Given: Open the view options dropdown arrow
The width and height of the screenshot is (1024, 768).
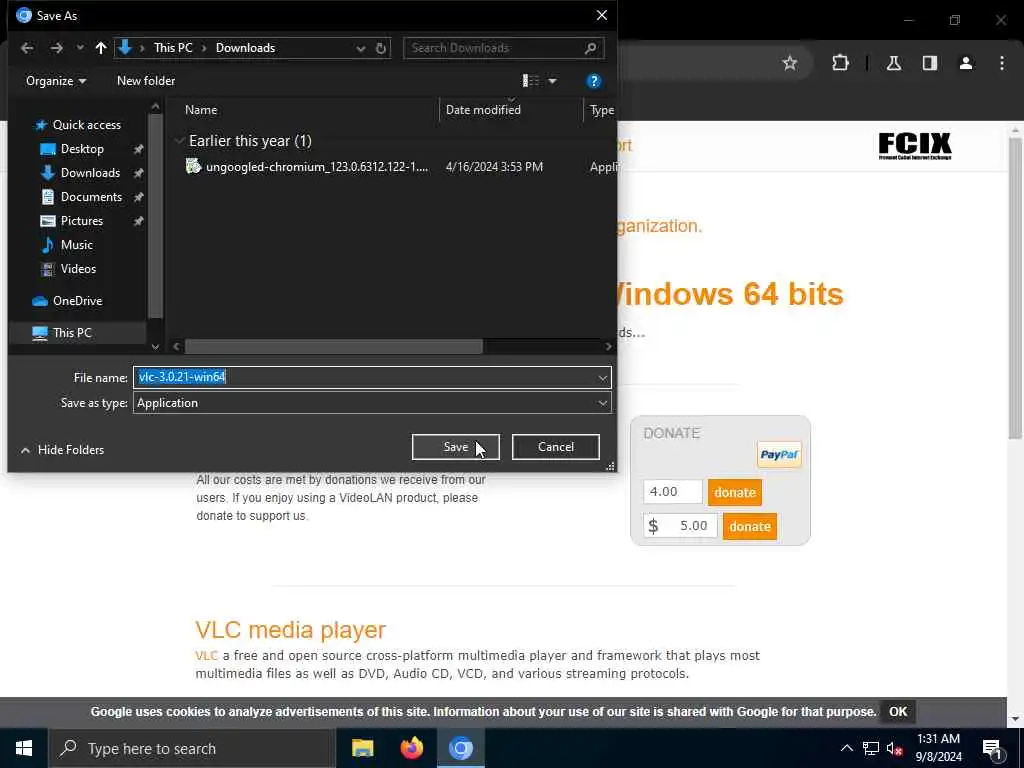Looking at the screenshot, I should [x=552, y=81].
